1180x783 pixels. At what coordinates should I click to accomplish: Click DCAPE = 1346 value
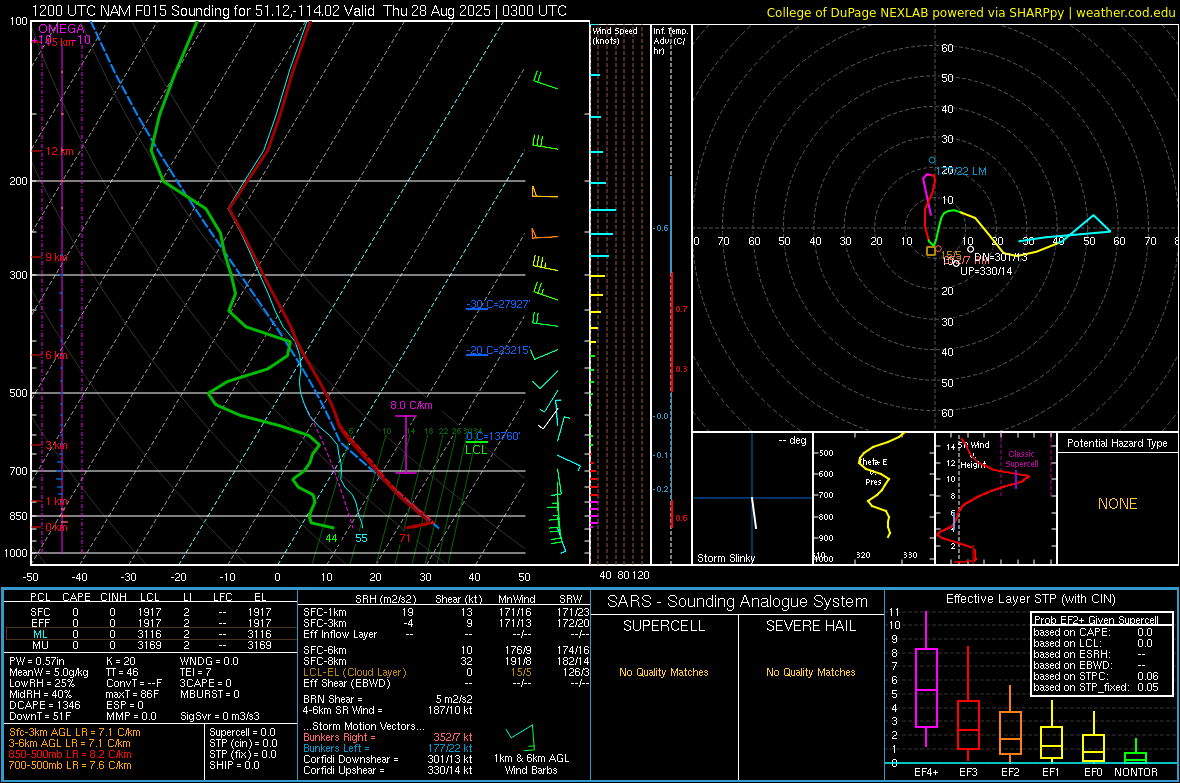pyautogui.click(x=44, y=705)
